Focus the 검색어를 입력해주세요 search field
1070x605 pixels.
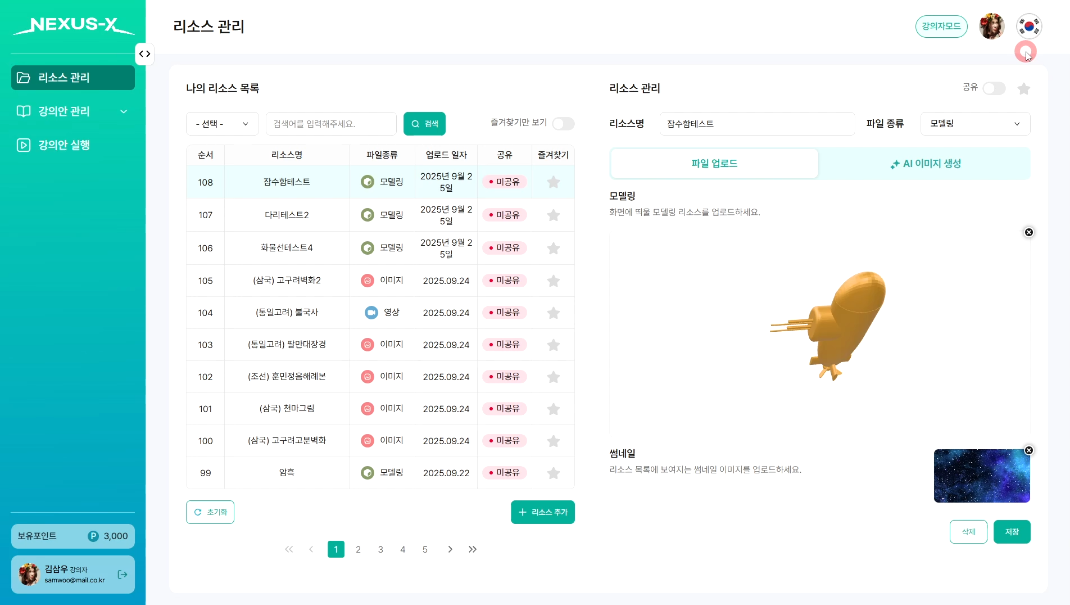coord(331,123)
